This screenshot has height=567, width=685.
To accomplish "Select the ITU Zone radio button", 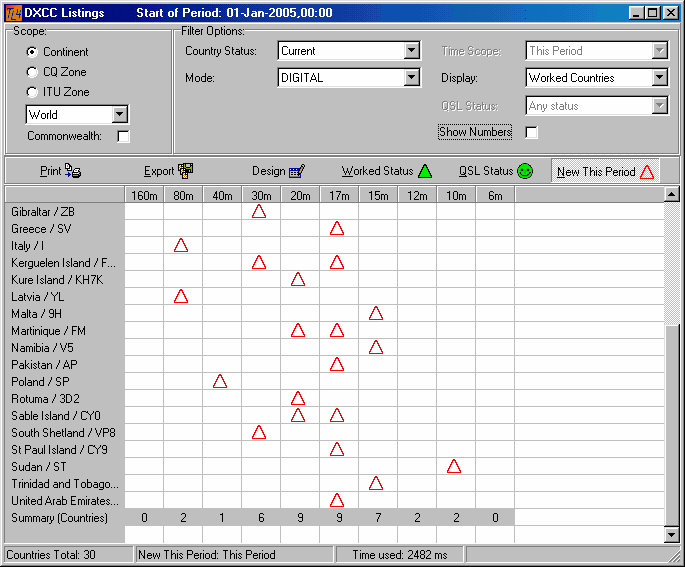I will tap(32, 92).
